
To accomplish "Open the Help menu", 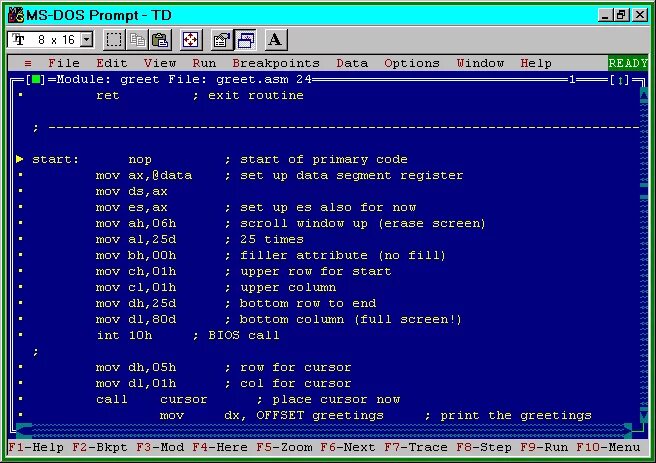I will pyautogui.click(x=536, y=63).
